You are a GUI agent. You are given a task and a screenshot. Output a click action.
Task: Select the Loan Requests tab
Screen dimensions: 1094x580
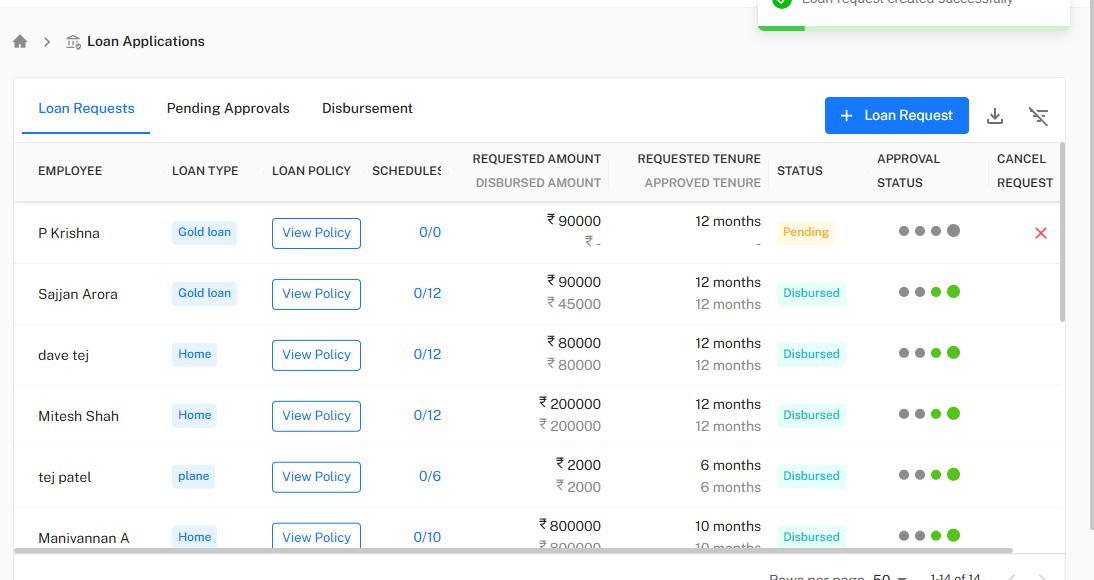pyautogui.click(x=86, y=108)
